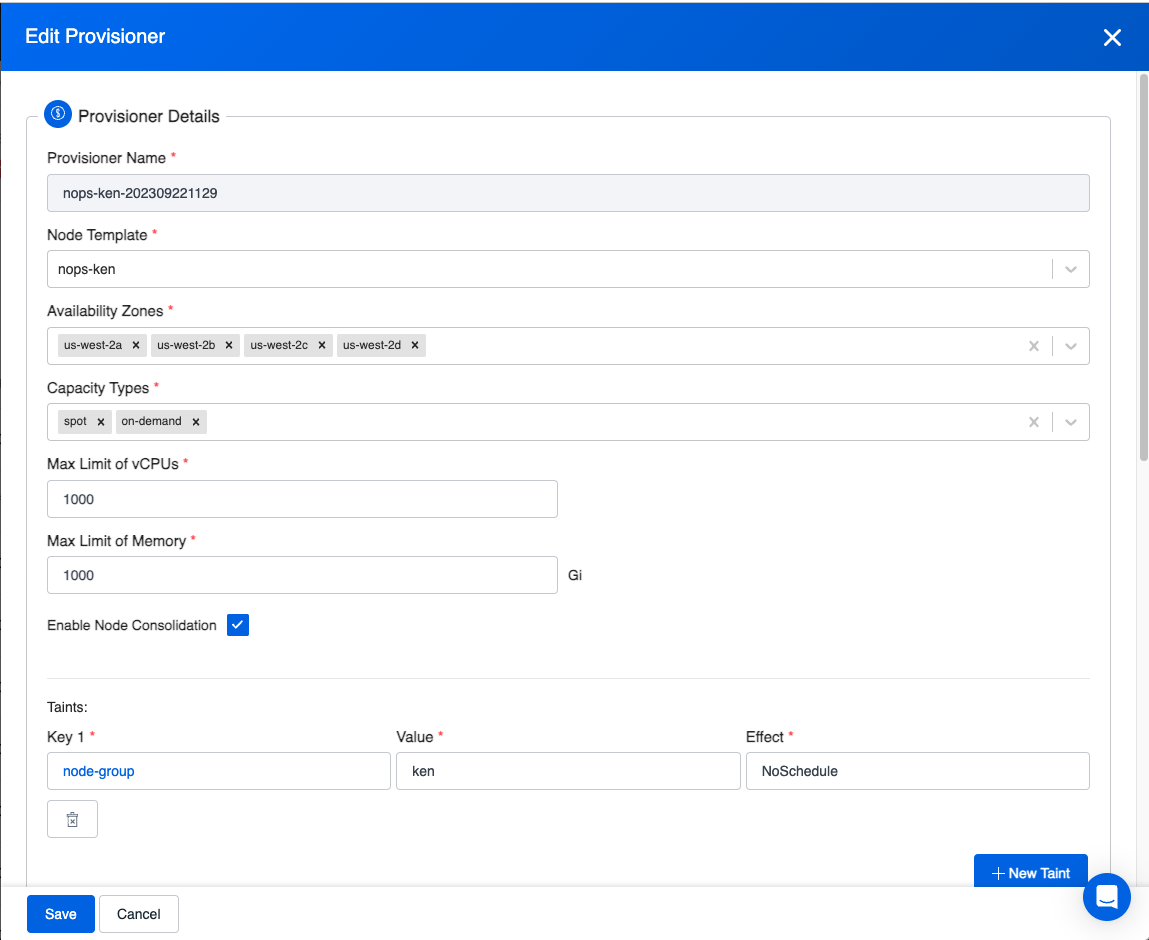Click the Taints: section label
Image resolution: width=1149 pixels, height=940 pixels.
pyautogui.click(x=67, y=707)
